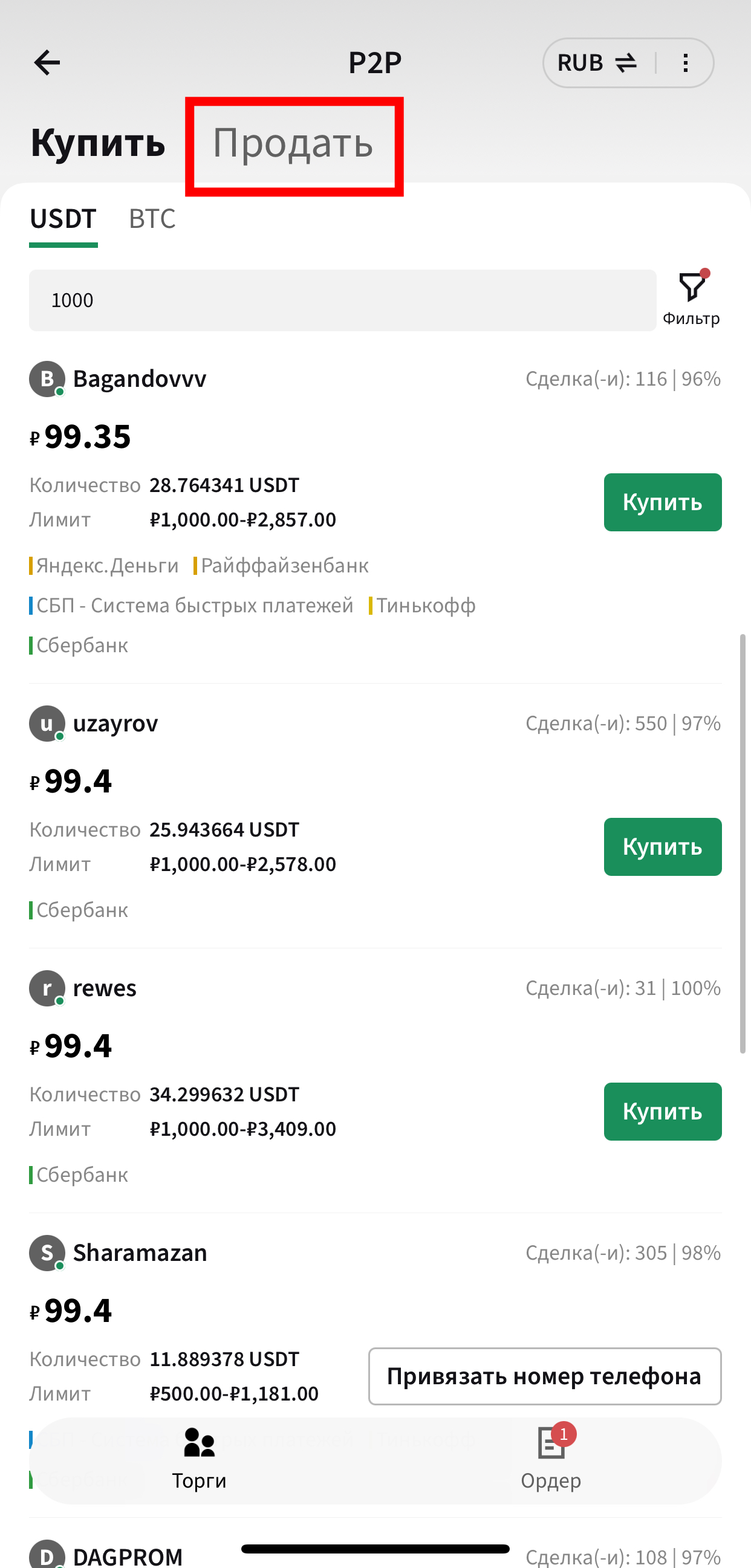Select the BTC coin tab
The width and height of the screenshot is (751, 1568).
tap(152, 218)
